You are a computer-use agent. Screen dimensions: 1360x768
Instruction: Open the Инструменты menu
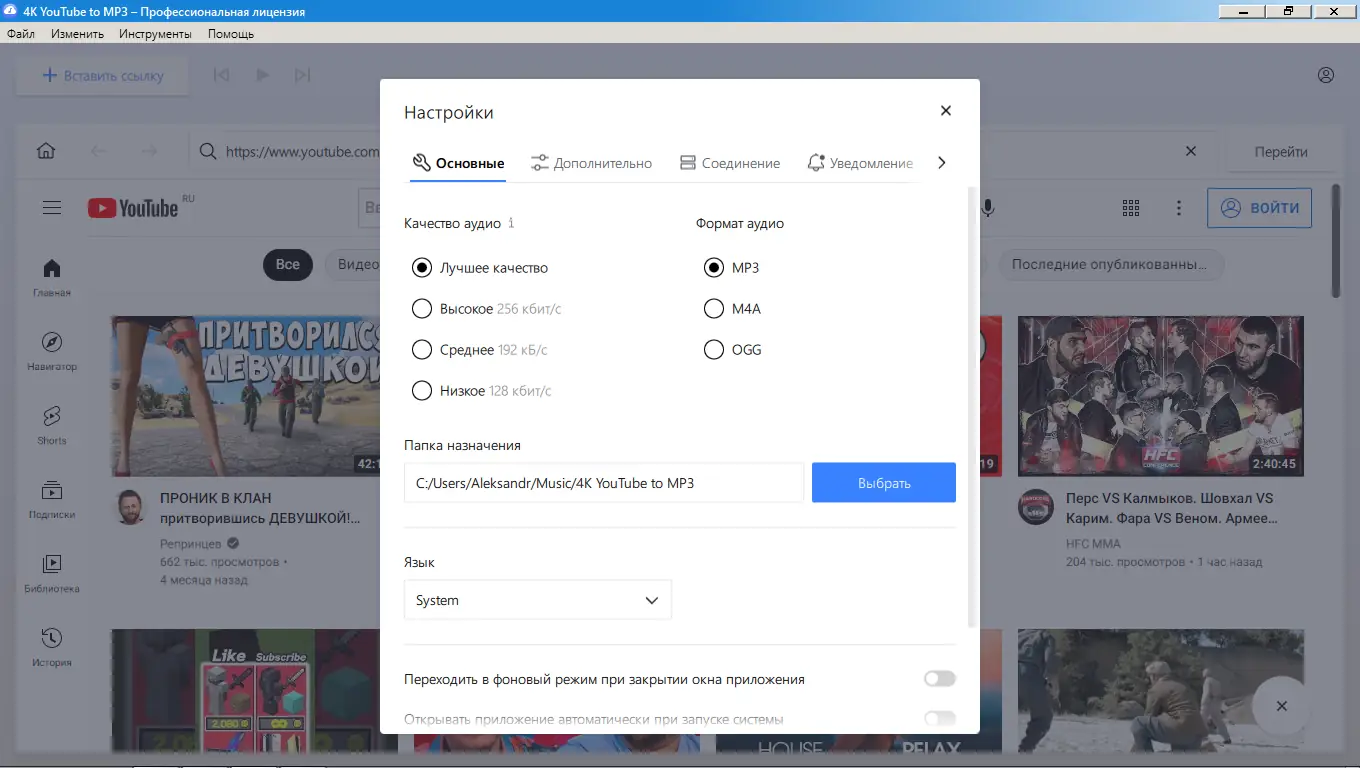point(156,32)
